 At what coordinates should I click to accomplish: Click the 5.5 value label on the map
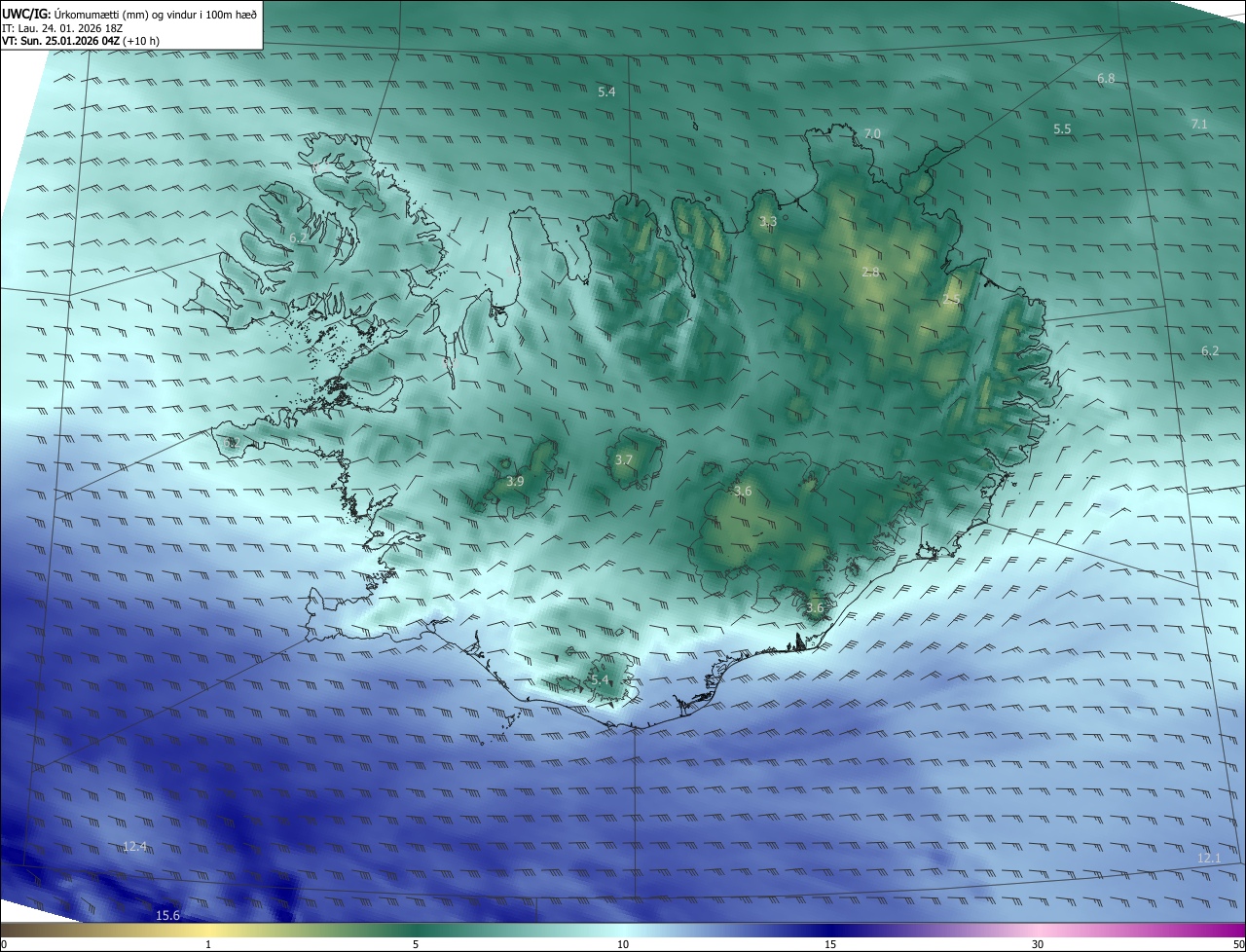[1062, 128]
